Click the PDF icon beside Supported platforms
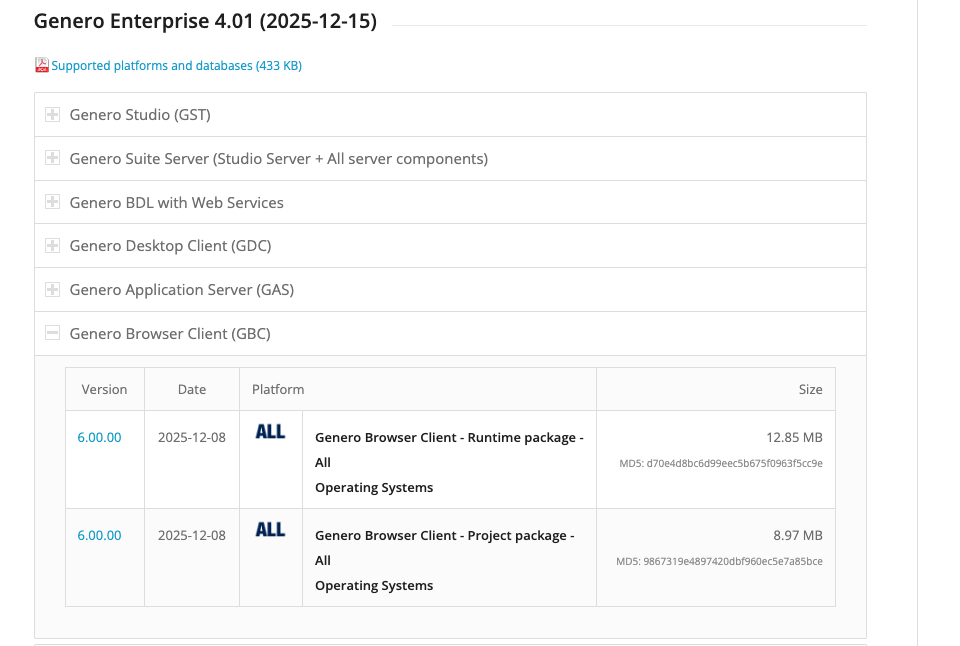This screenshot has height=646, width=960. point(42,66)
